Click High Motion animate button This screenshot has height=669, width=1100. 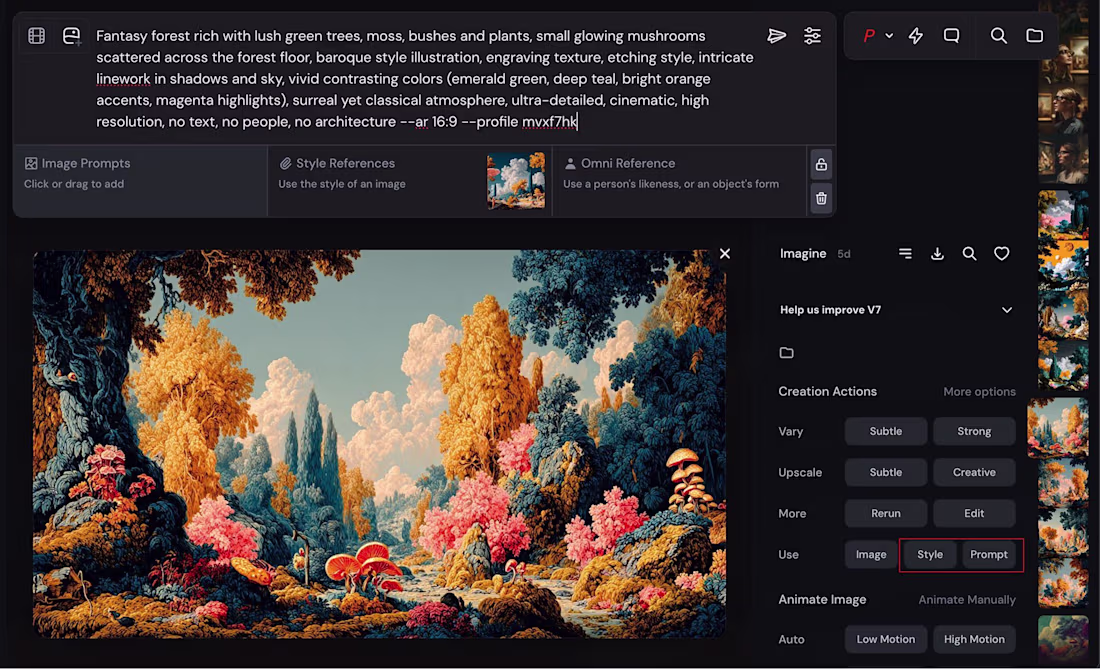(x=974, y=640)
